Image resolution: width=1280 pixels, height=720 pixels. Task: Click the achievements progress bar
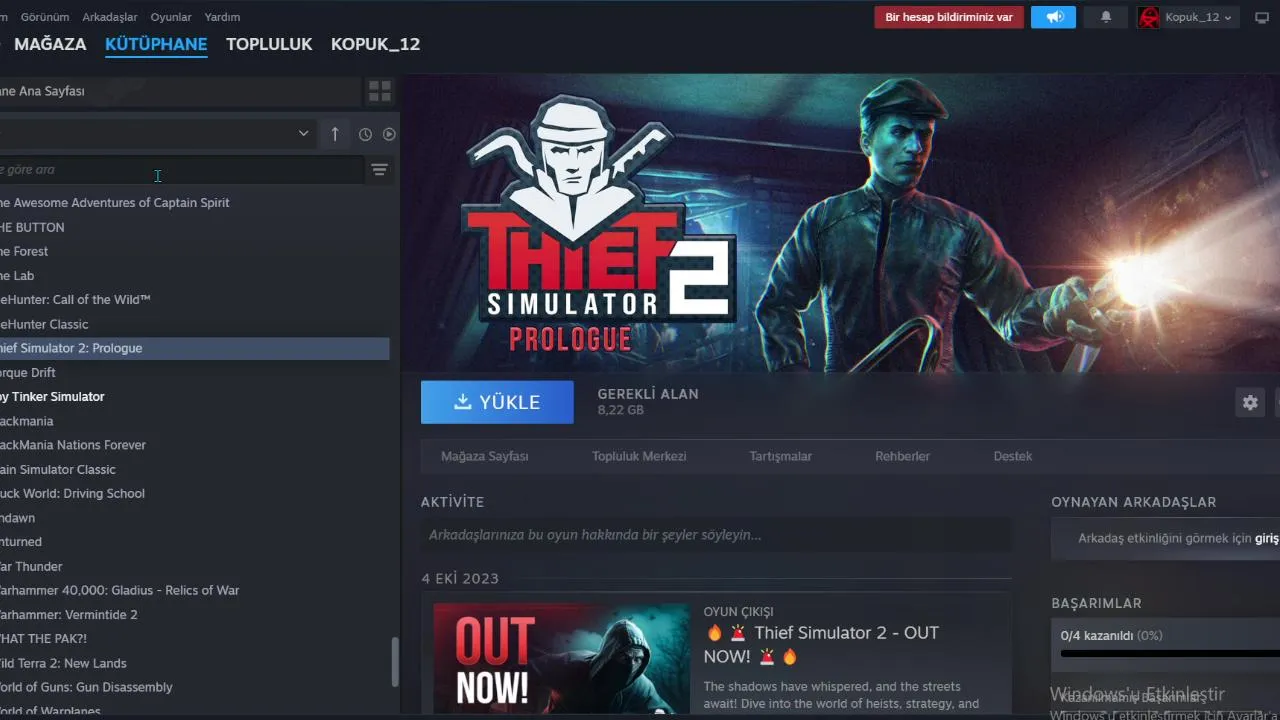[1170, 654]
